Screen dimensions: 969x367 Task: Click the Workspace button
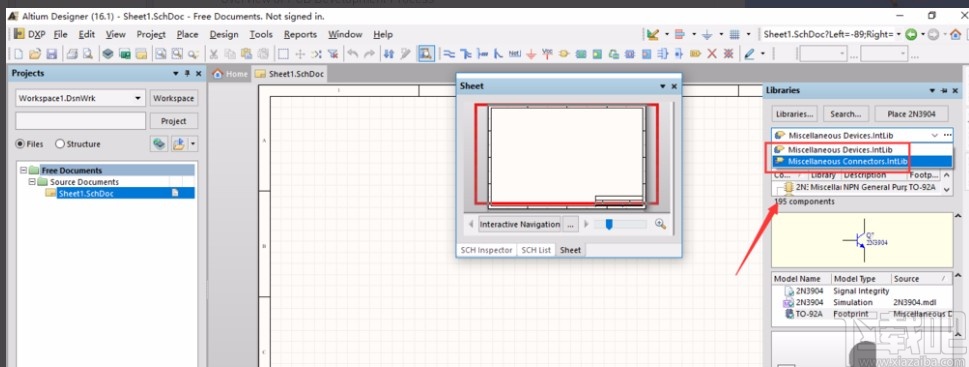pyautogui.click(x=174, y=98)
